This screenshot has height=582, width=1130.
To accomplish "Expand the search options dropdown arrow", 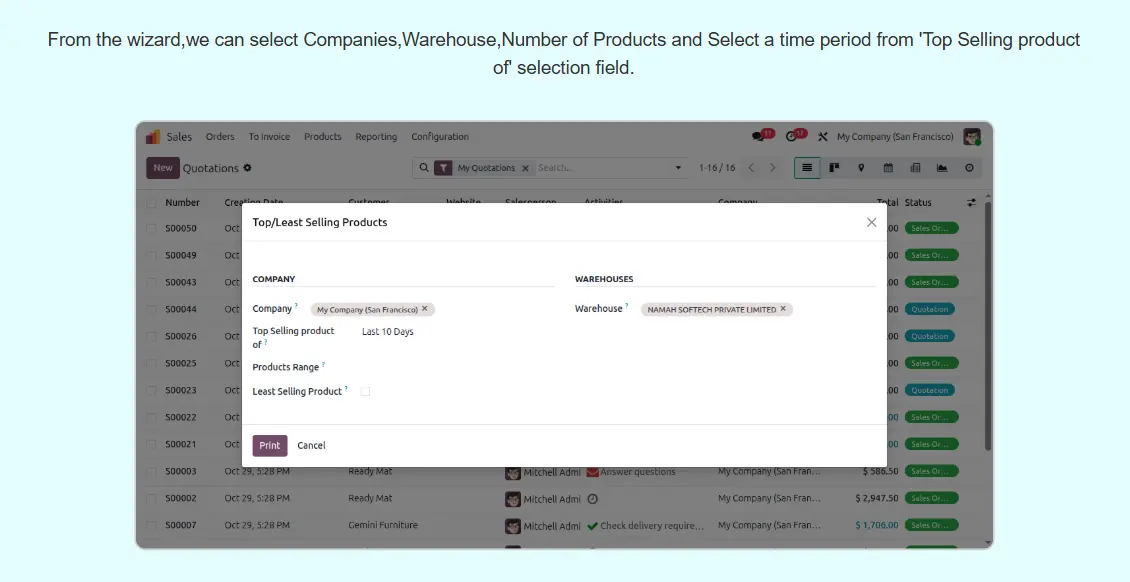I will coord(678,168).
